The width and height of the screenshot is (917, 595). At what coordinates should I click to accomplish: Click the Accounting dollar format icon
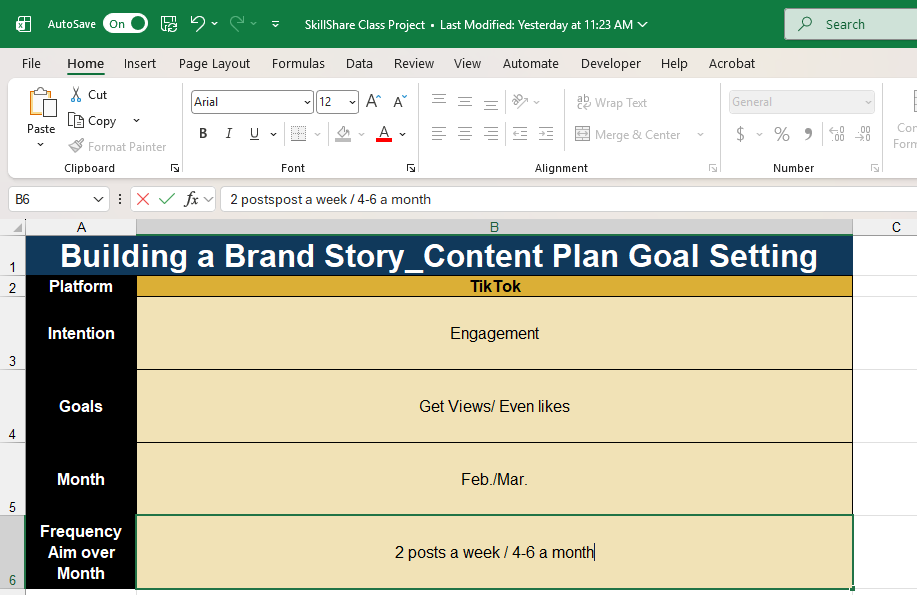click(740, 135)
